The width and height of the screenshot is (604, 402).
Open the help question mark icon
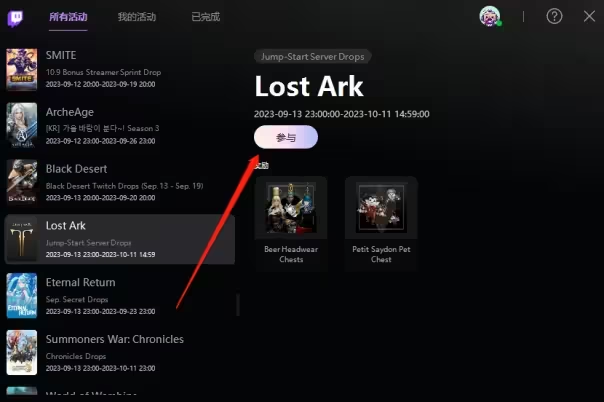(x=554, y=16)
